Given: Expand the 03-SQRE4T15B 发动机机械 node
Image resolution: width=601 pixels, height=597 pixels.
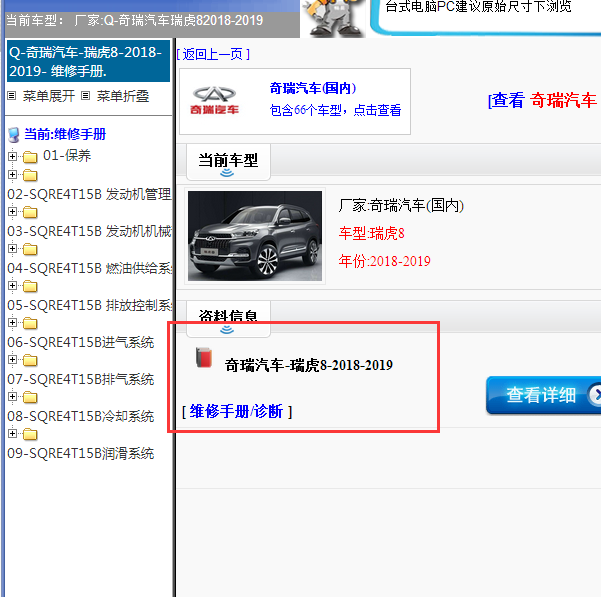Looking at the screenshot, I should (12, 212).
